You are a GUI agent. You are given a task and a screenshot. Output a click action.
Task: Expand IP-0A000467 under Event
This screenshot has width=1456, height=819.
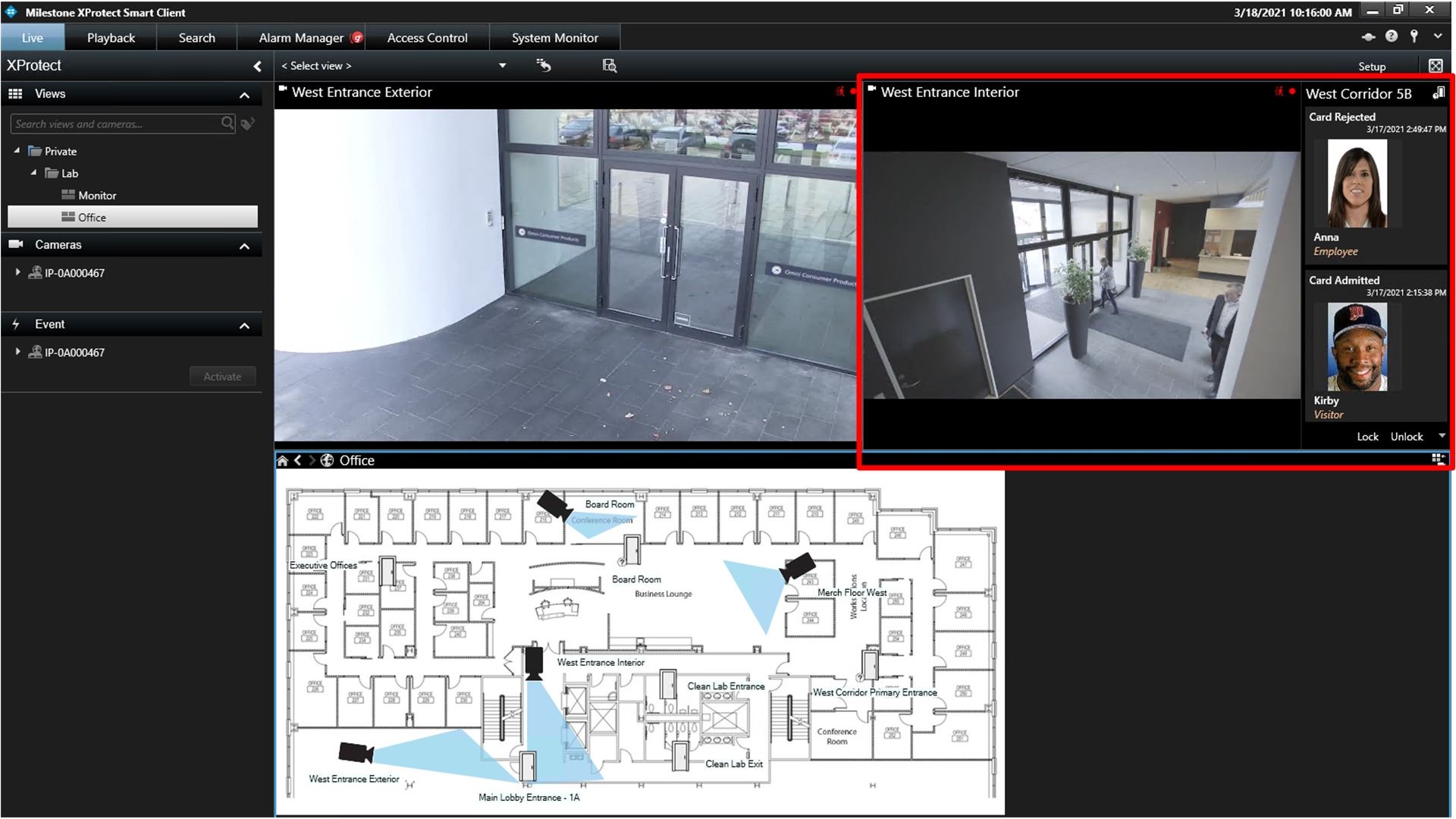[17, 351]
